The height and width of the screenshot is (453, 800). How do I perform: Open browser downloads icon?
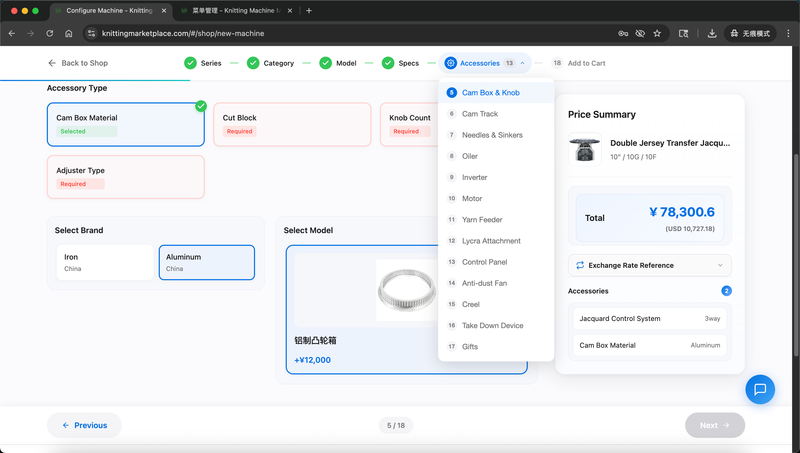click(x=712, y=33)
